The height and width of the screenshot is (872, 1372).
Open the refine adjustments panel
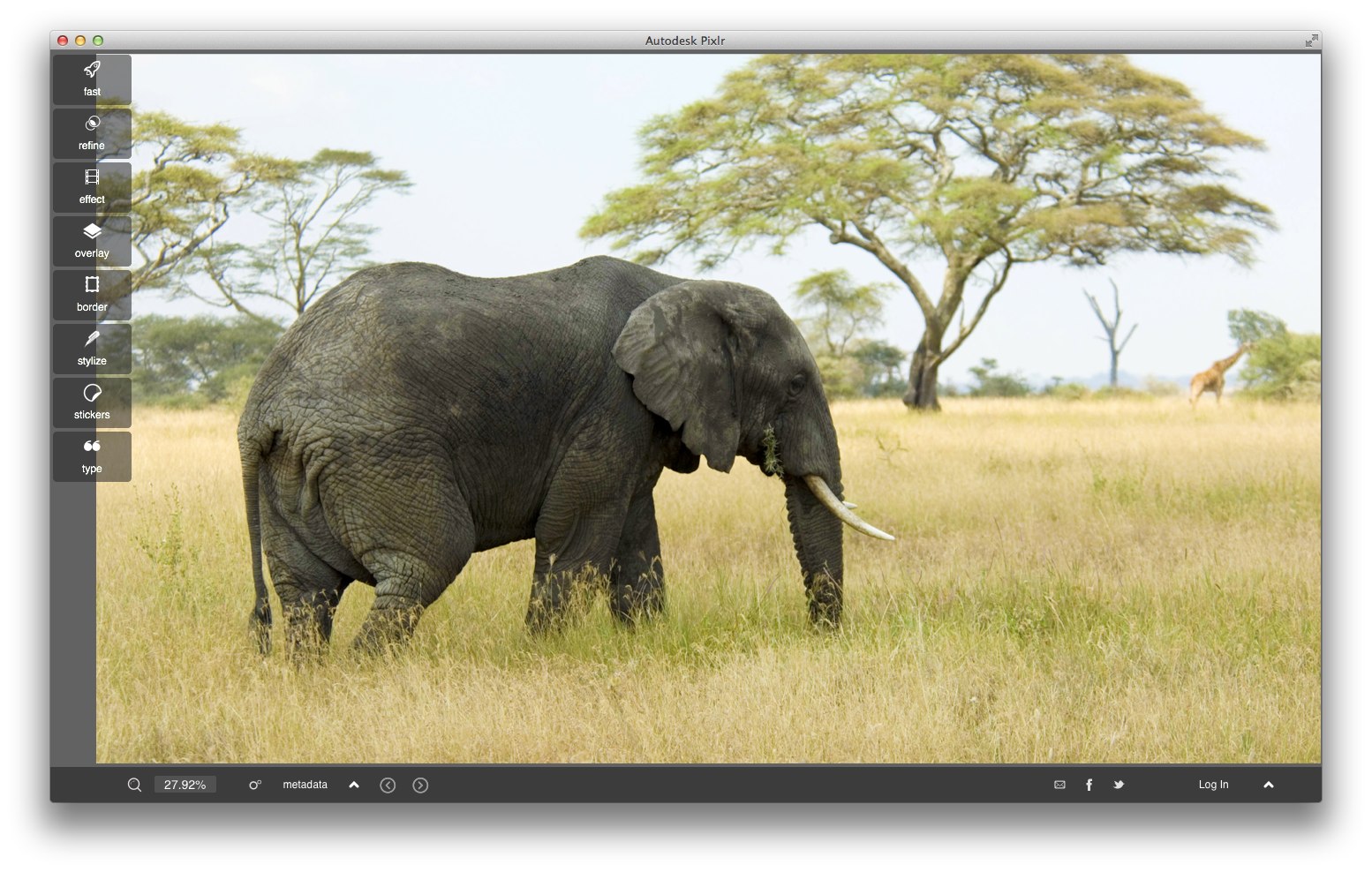tap(92, 133)
